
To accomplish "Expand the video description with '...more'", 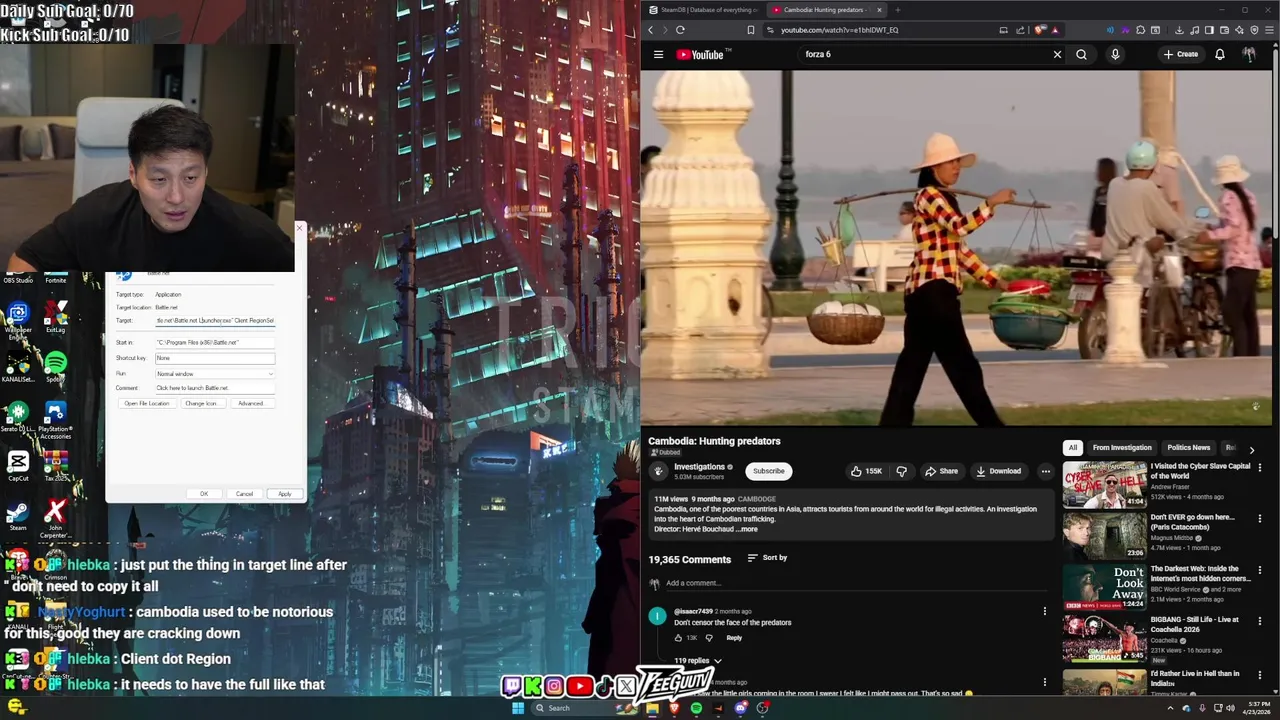I will [747, 529].
